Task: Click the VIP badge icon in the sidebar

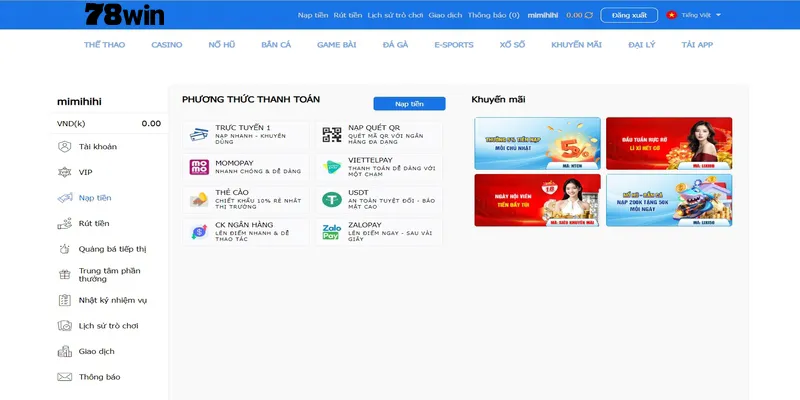Action: 64,172
